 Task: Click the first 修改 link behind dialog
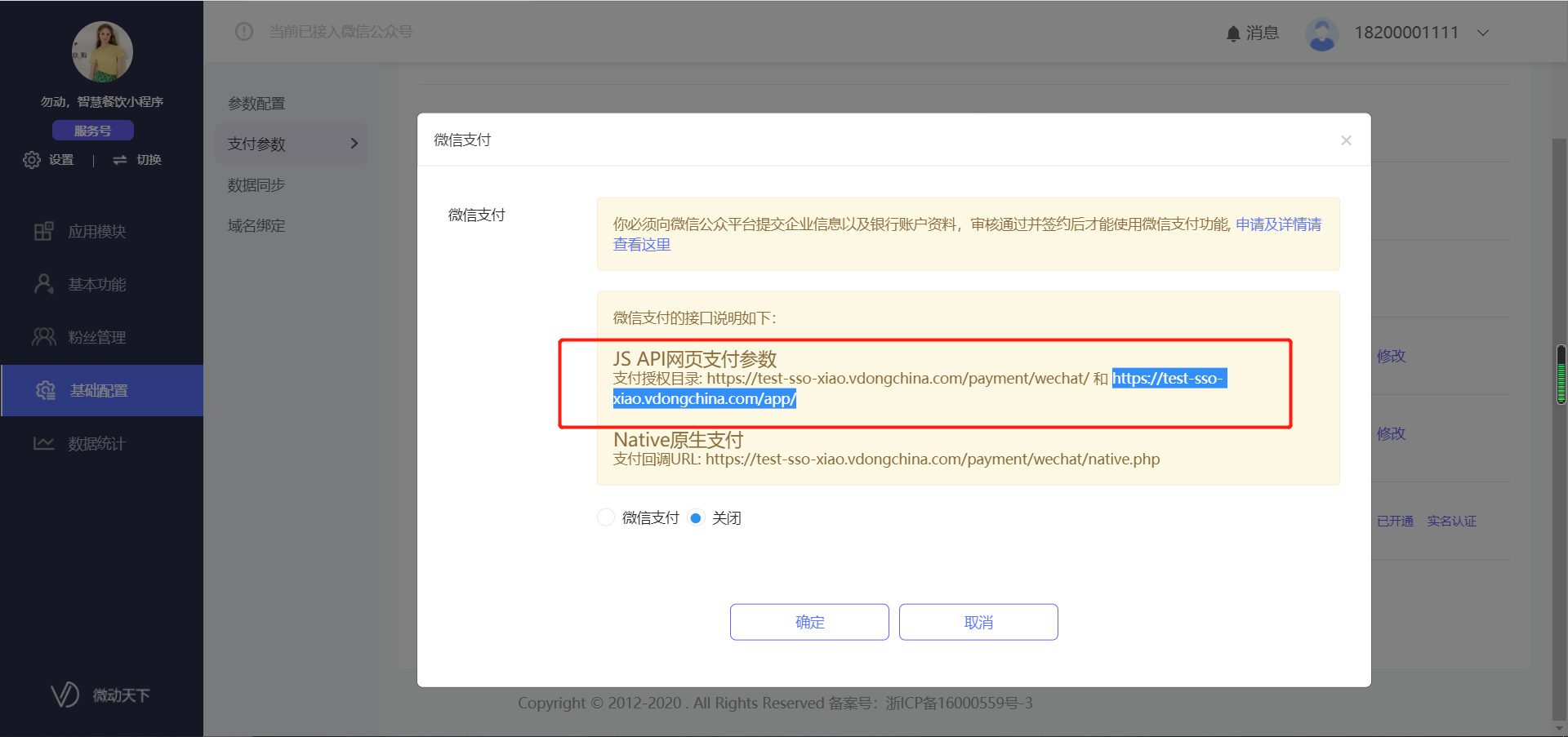coord(1392,356)
